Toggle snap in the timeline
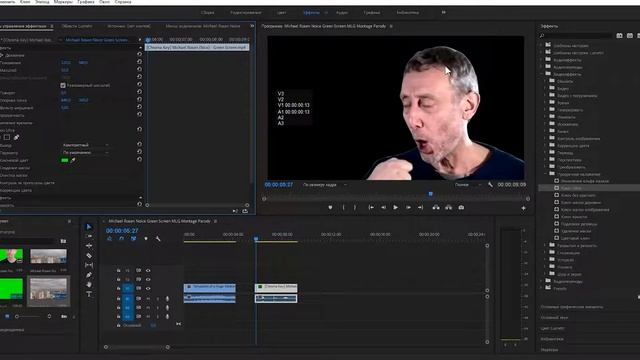 coord(121,238)
